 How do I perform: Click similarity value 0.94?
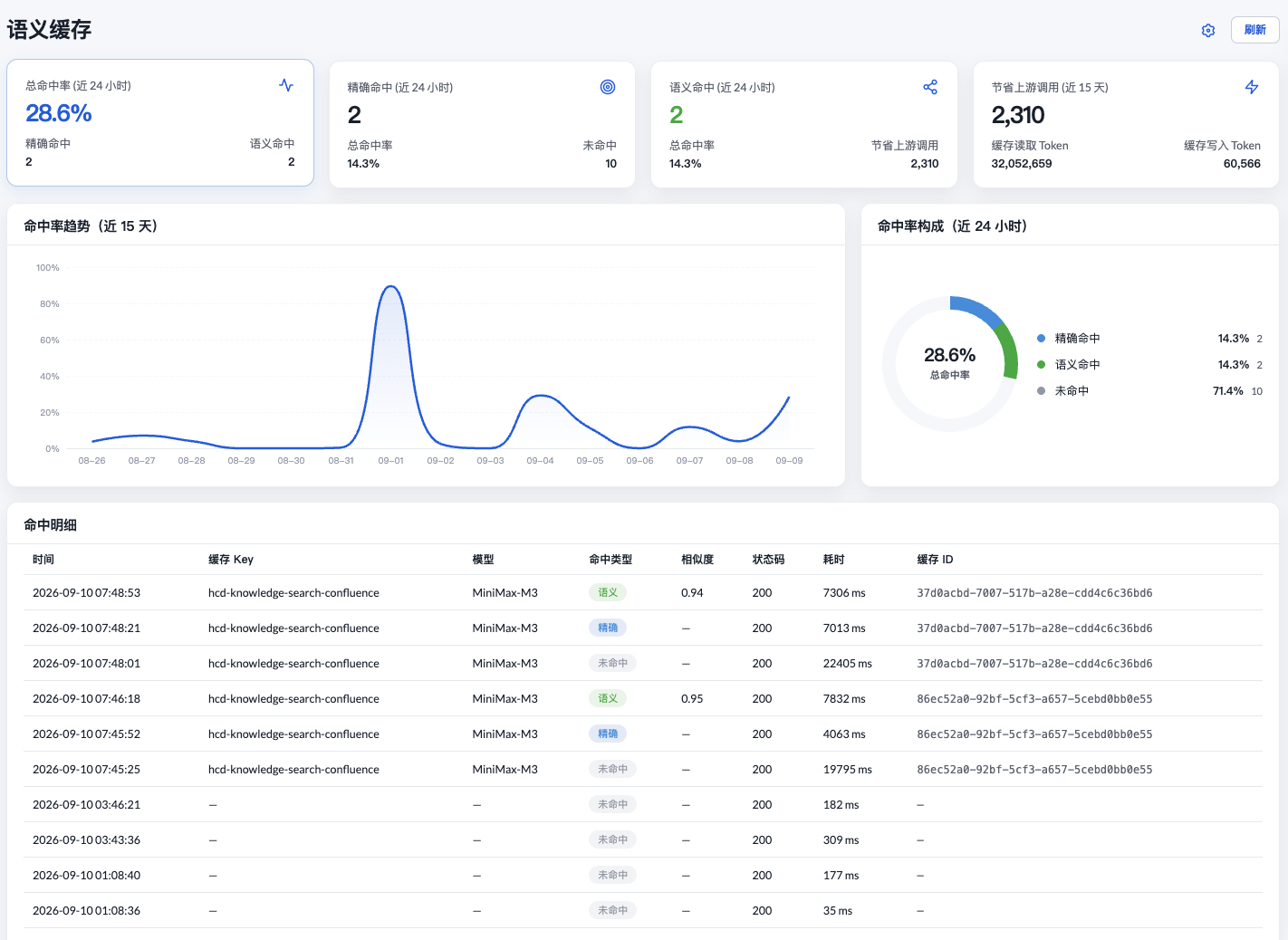coord(692,593)
